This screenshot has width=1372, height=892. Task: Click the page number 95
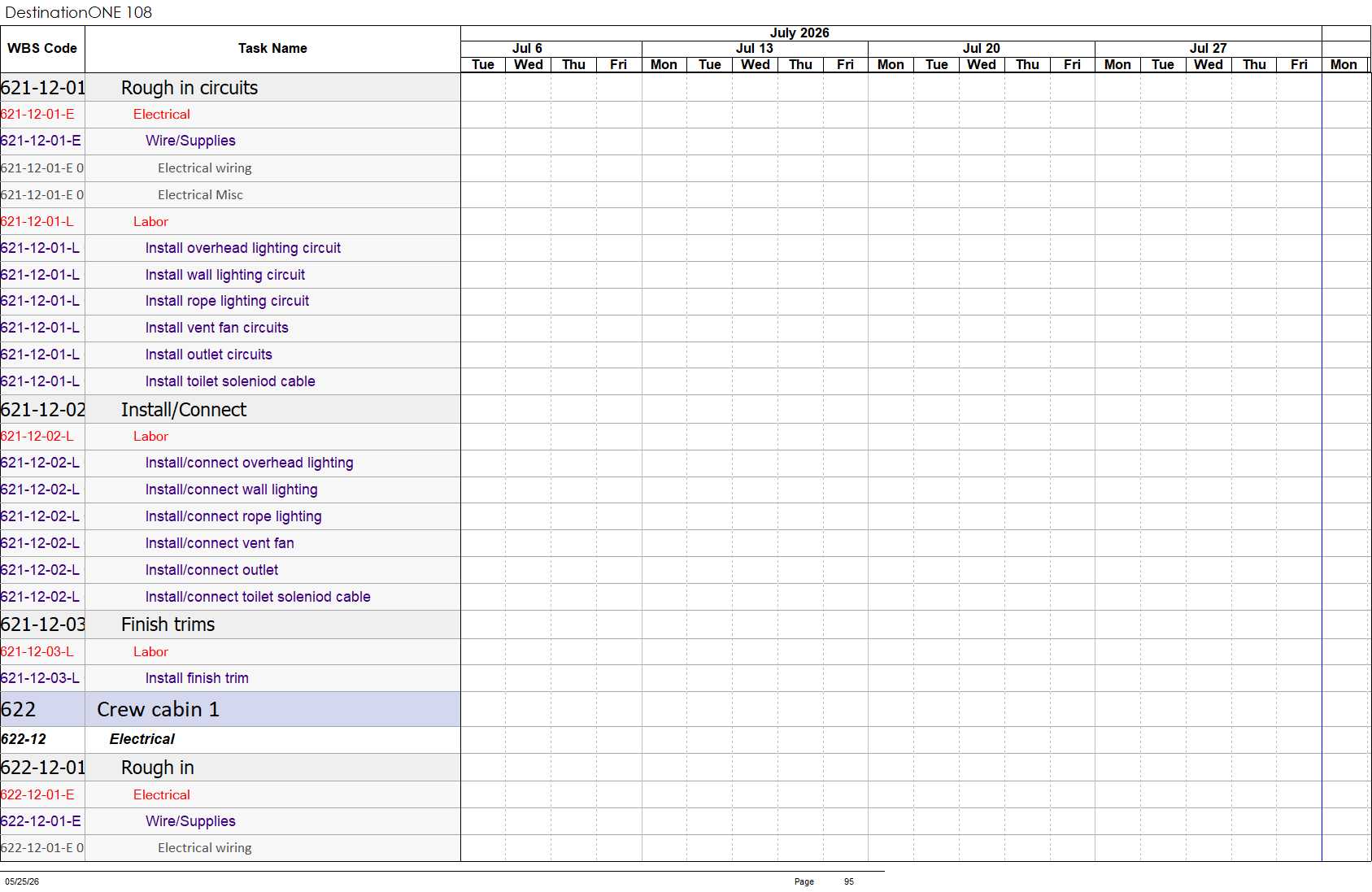coord(849,881)
